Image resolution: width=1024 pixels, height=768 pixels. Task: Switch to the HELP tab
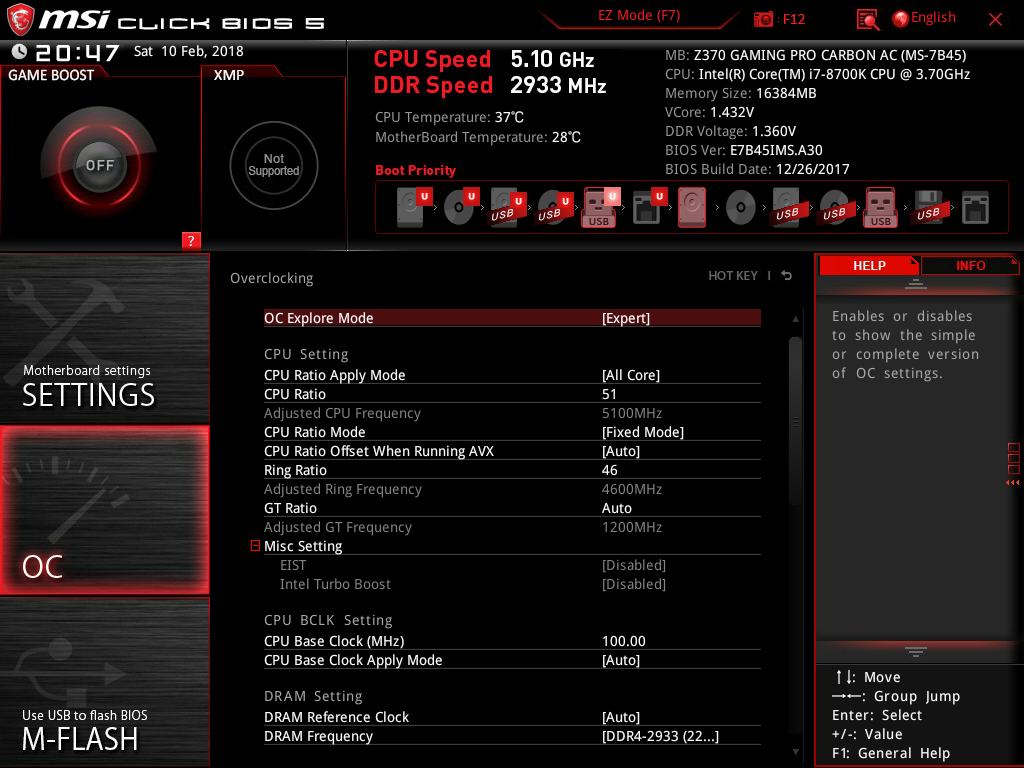tap(869, 265)
